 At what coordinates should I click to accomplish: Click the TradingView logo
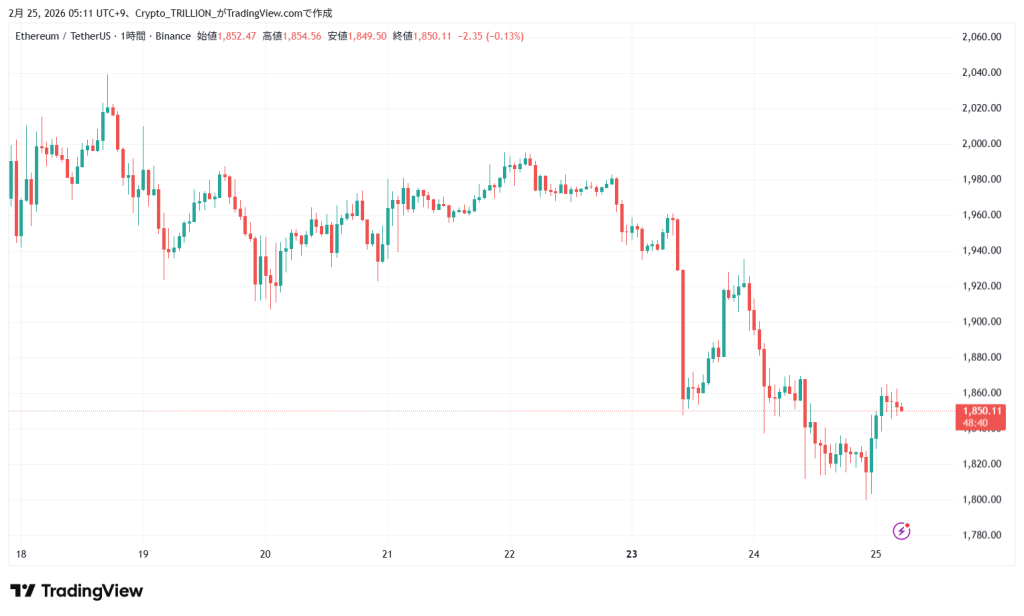76,591
